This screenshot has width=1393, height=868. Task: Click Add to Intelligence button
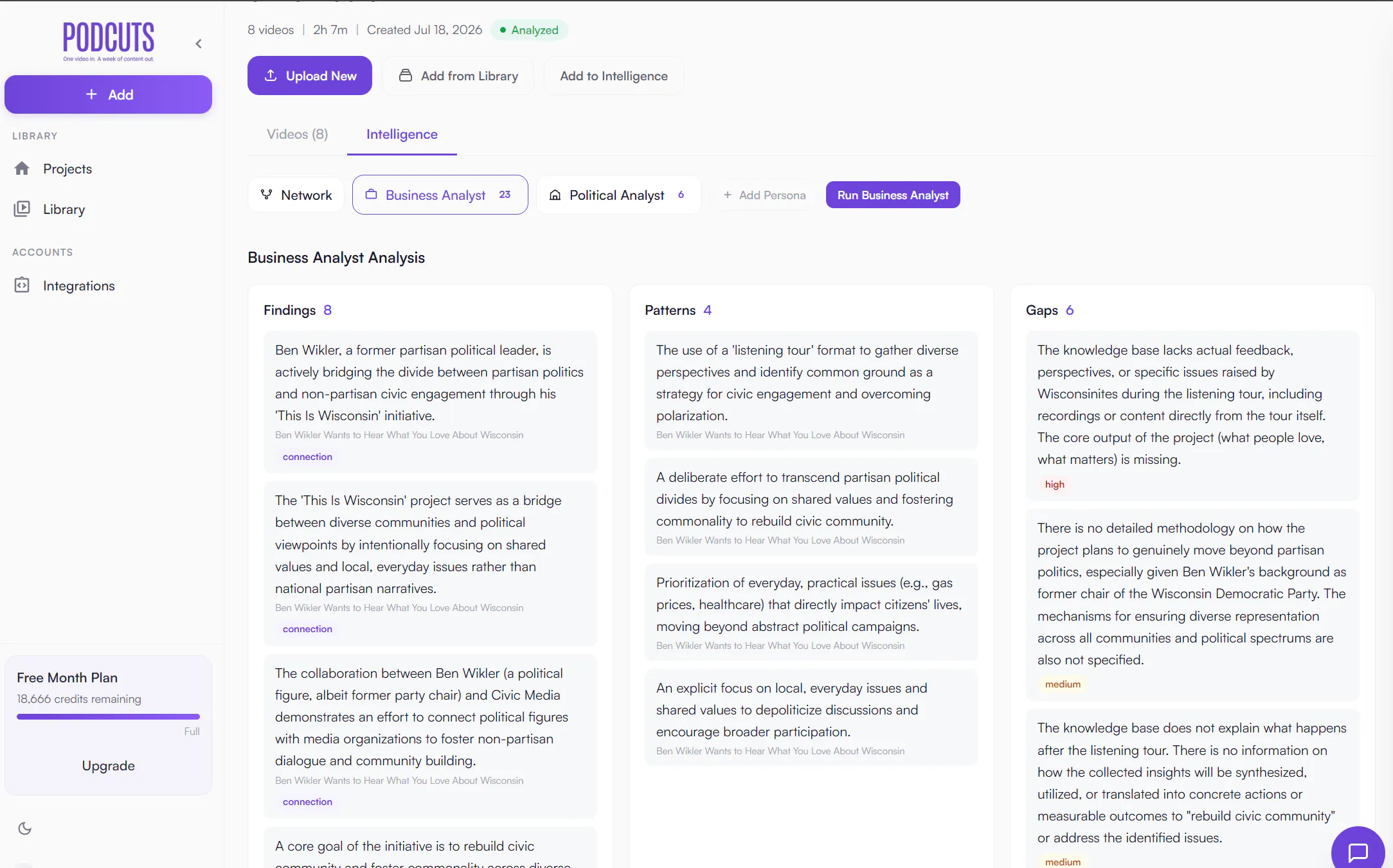click(613, 76)
